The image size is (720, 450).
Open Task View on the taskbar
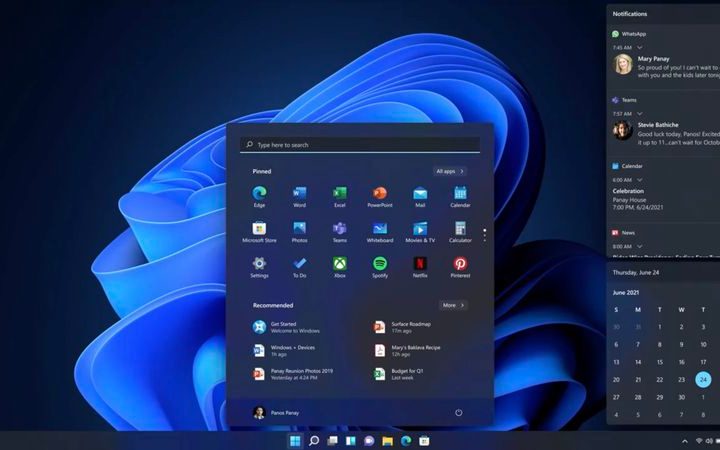(x=332, y=441)
